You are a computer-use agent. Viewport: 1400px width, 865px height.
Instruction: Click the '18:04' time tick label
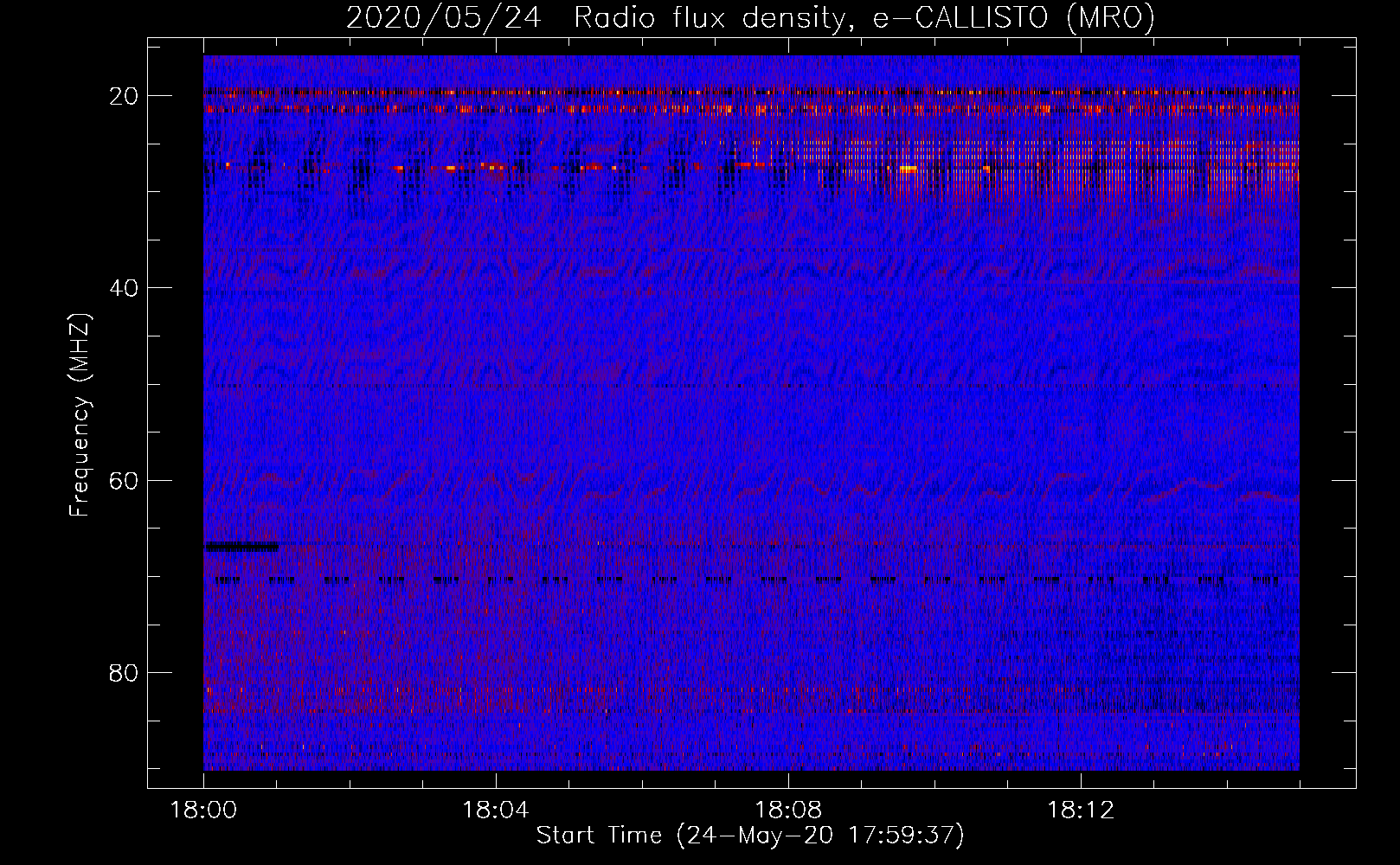click(x=496, y=811)
